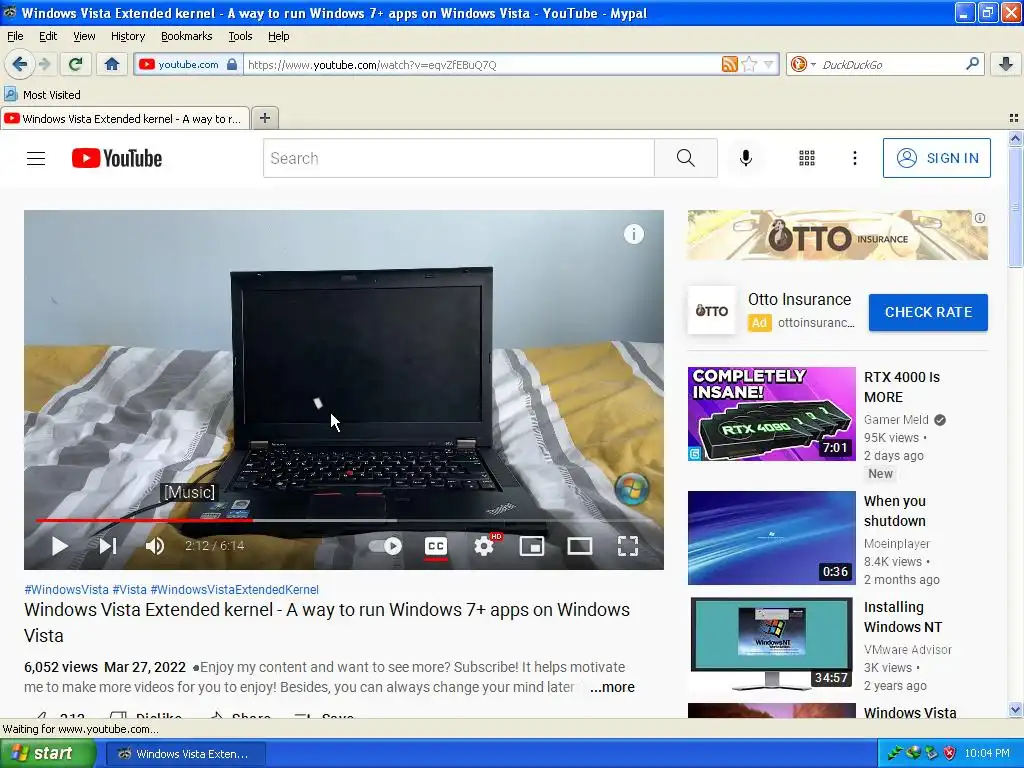
Task: Bookmark this page with the star icon
Action: tap(749, 64)
